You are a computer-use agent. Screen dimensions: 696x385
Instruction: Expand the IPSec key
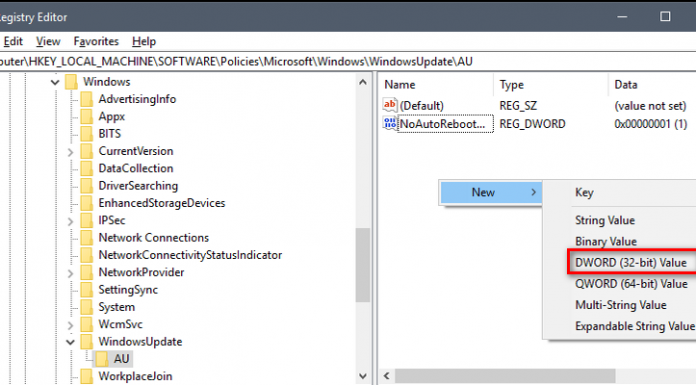[71, 221]
